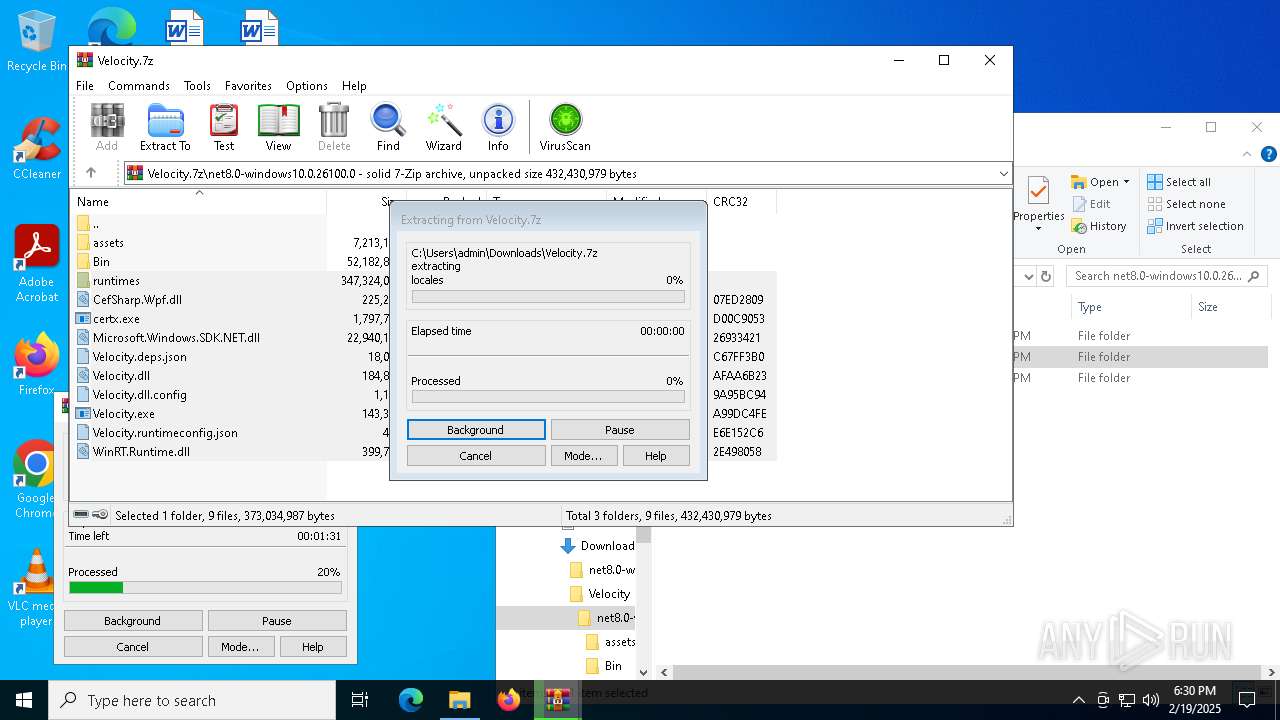Viewport: 1280px width, 720px height.
Task: Open the Tools menu
Action: point(197,86)
